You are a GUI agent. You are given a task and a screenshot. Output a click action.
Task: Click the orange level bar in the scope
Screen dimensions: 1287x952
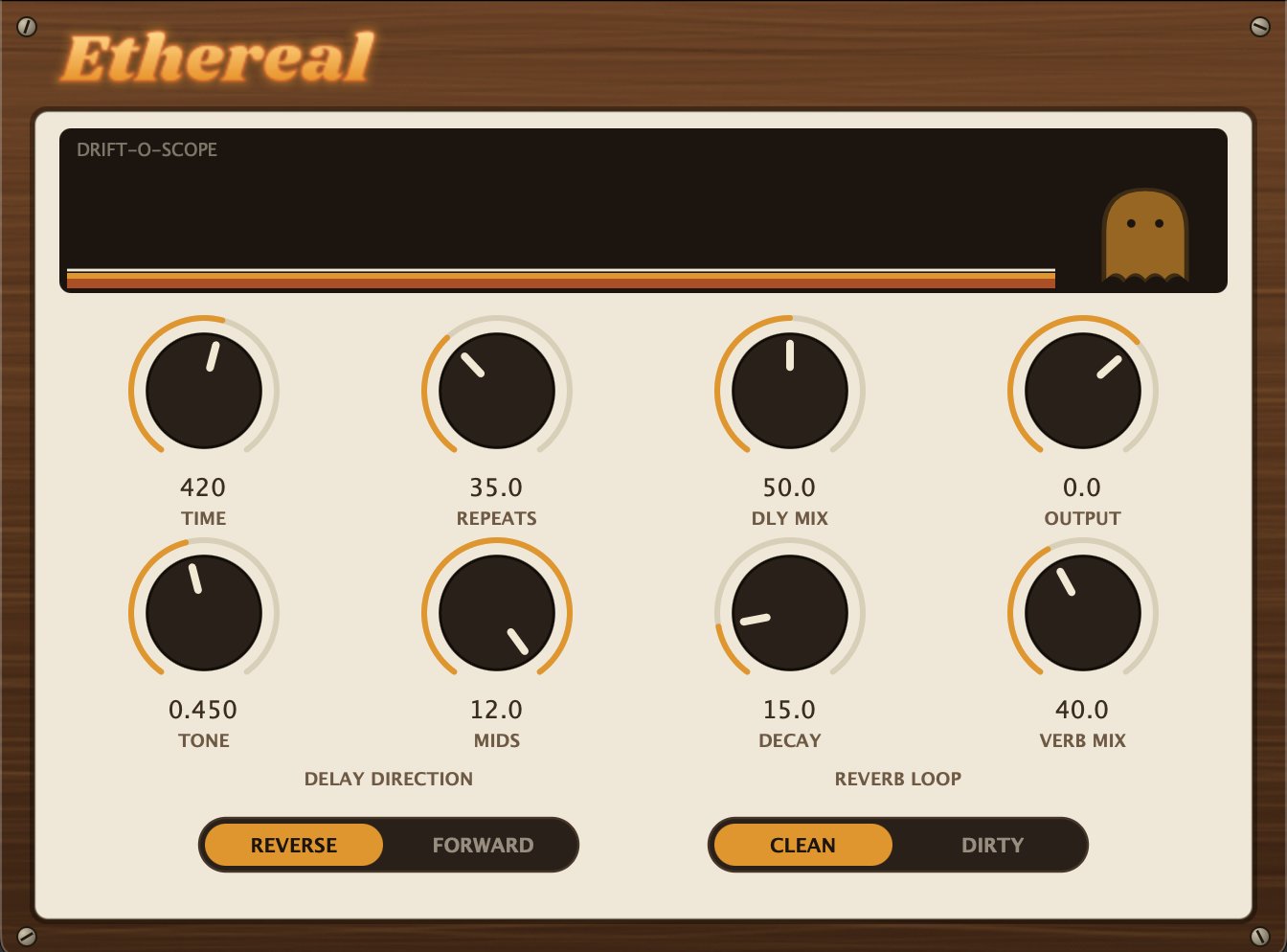click(x=561, y=279)
